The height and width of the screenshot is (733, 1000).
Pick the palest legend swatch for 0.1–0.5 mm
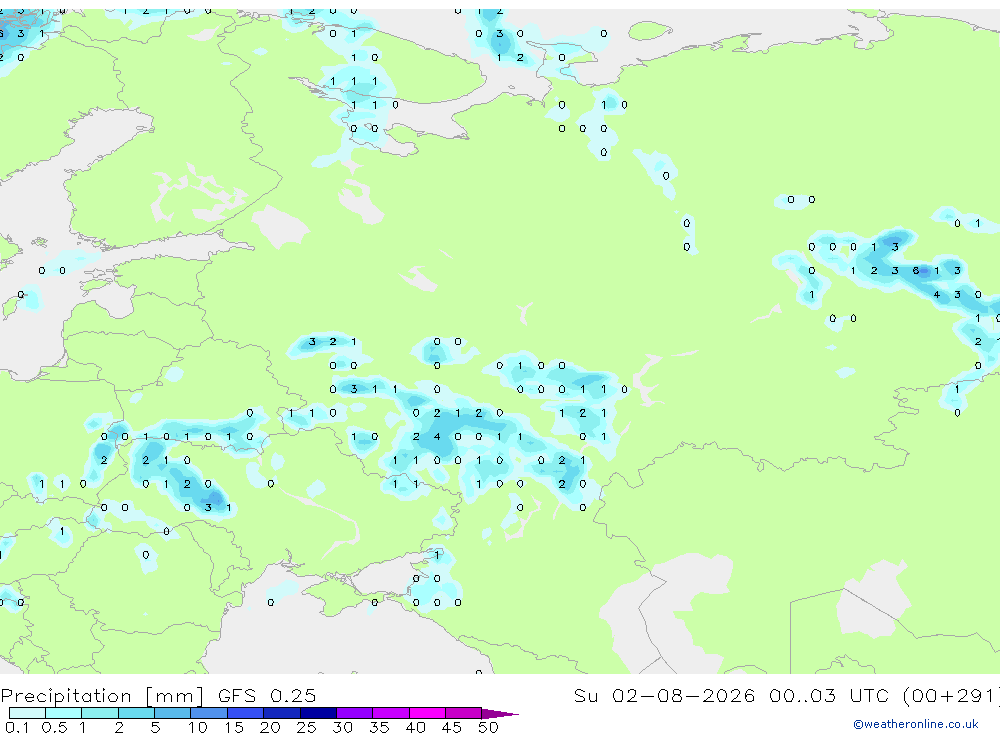(27, 713)
